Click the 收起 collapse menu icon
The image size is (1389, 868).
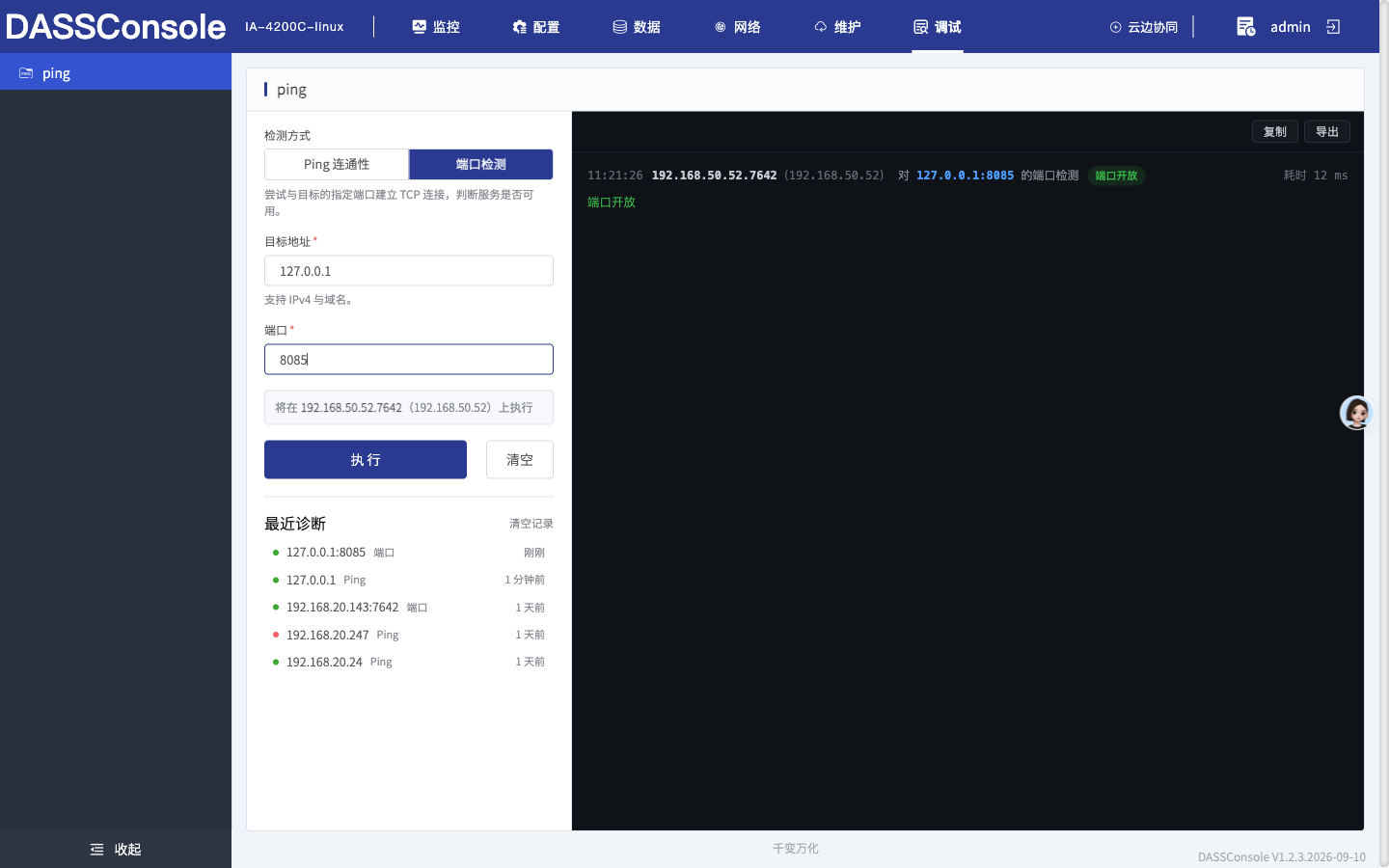tap(96, 850)
